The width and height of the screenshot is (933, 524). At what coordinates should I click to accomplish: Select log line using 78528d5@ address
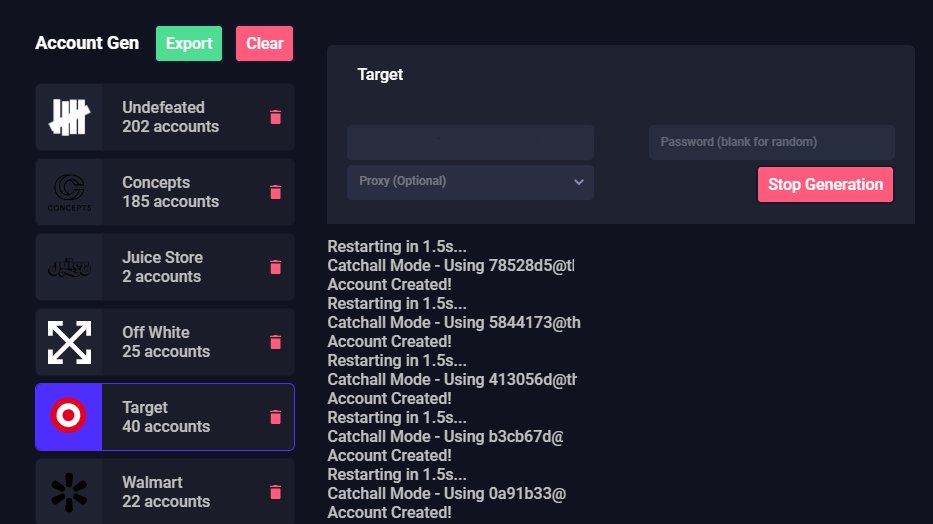click(451, 265)
